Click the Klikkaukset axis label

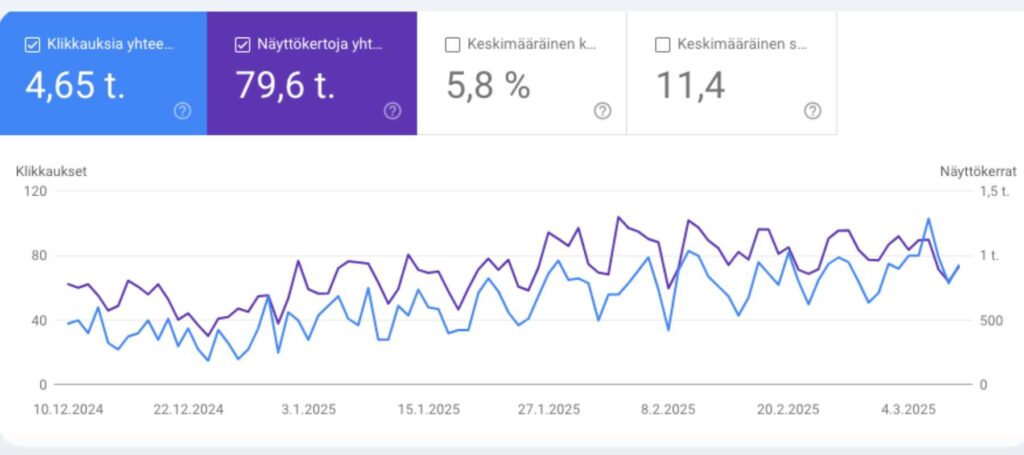(x=51, y=171)
